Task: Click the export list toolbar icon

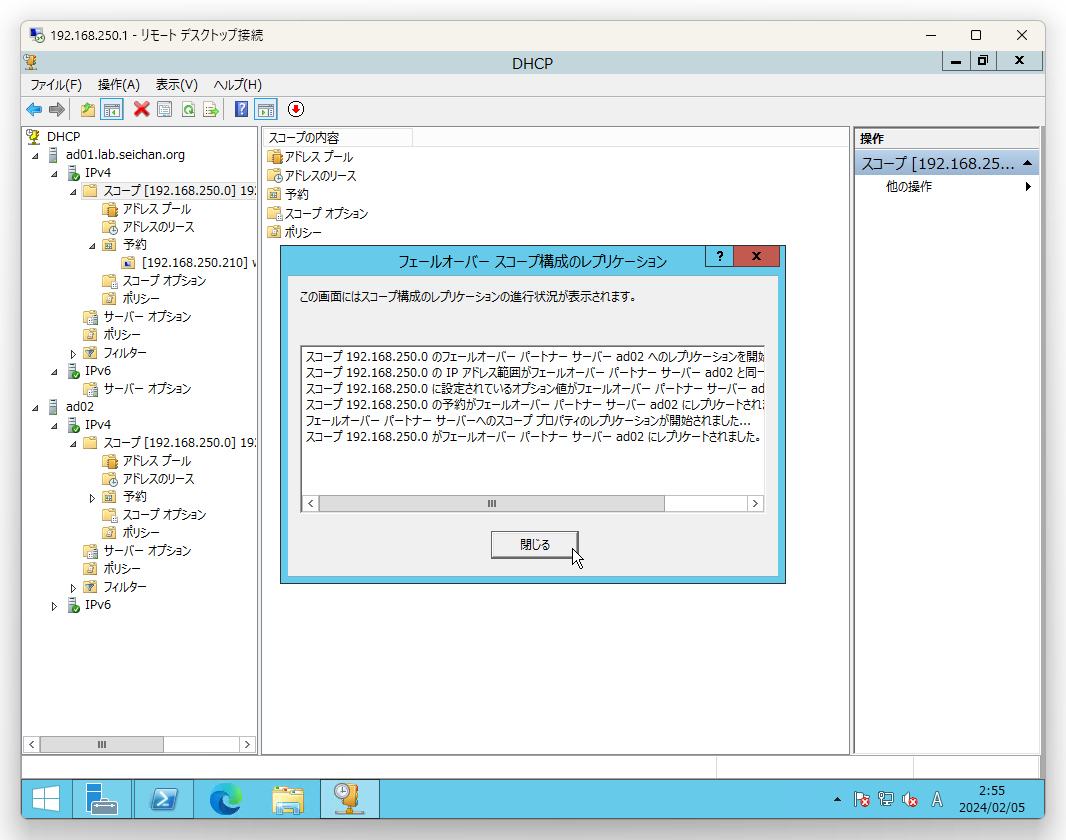Action: (x=211, y=109)
